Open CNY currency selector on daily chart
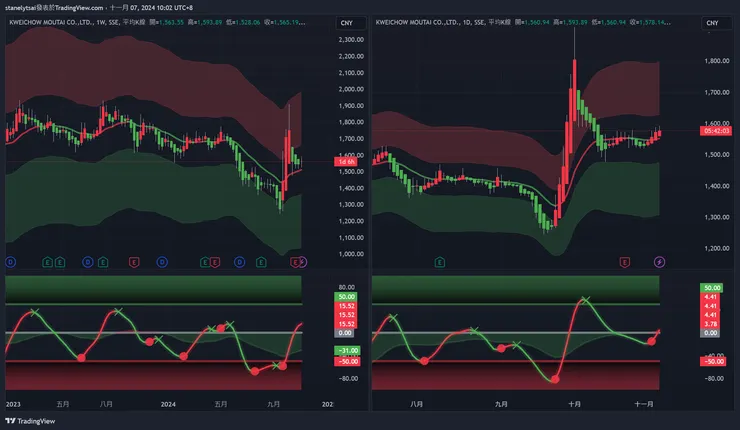The width and height of the screenshot is (740, 430). (716, 23)
